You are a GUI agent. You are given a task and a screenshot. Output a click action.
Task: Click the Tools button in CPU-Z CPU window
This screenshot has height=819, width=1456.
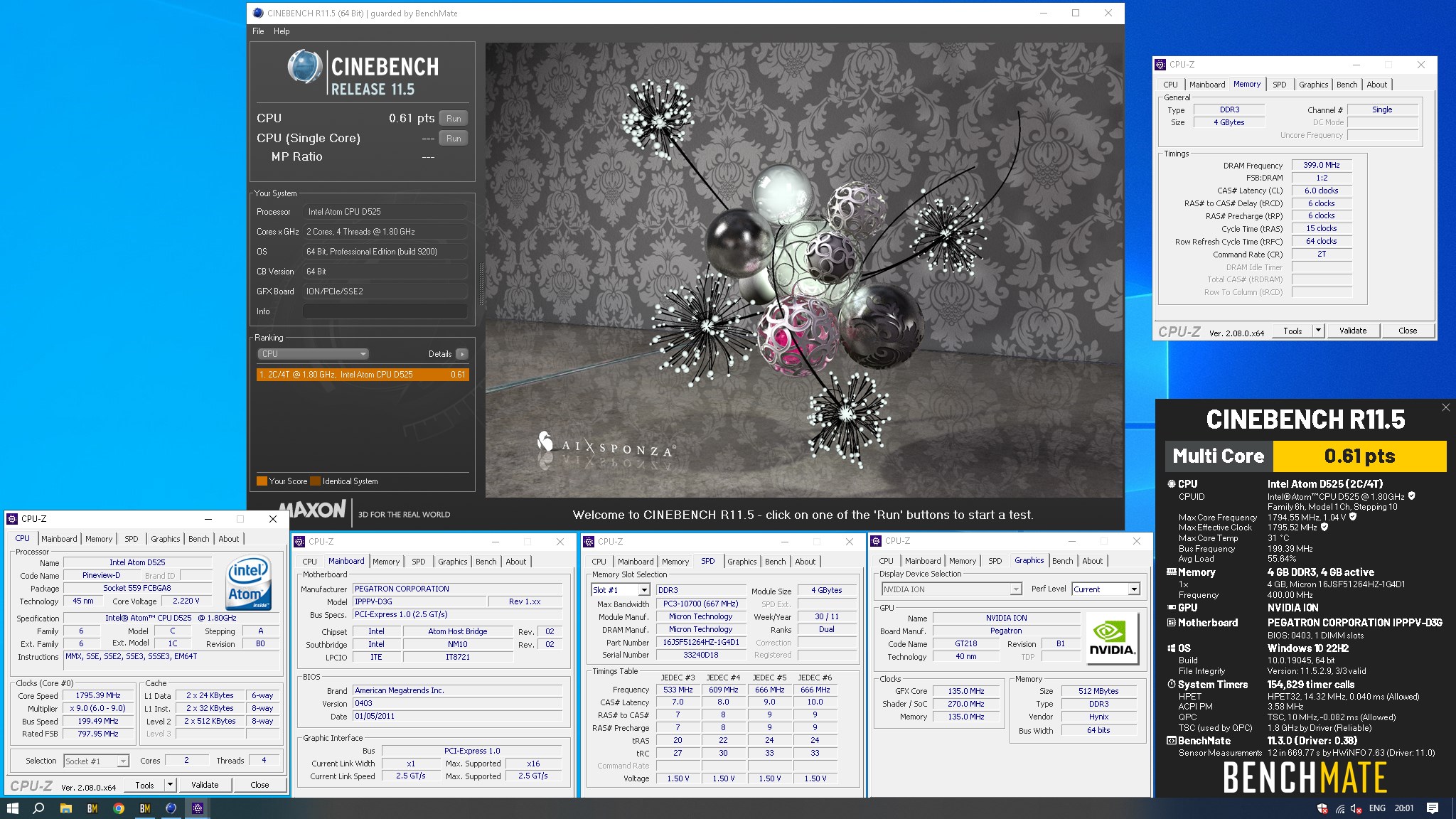pyautogui.click(x=144, y=785)
